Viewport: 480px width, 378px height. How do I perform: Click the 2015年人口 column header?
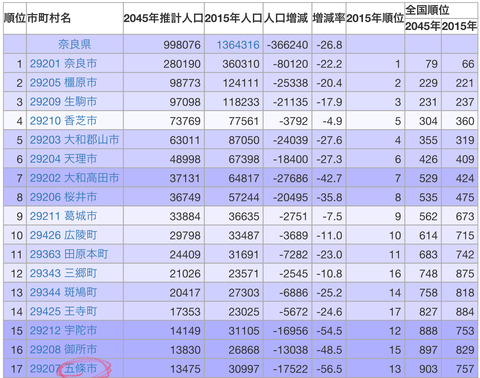pyautogui.click(x=234, y=18)
